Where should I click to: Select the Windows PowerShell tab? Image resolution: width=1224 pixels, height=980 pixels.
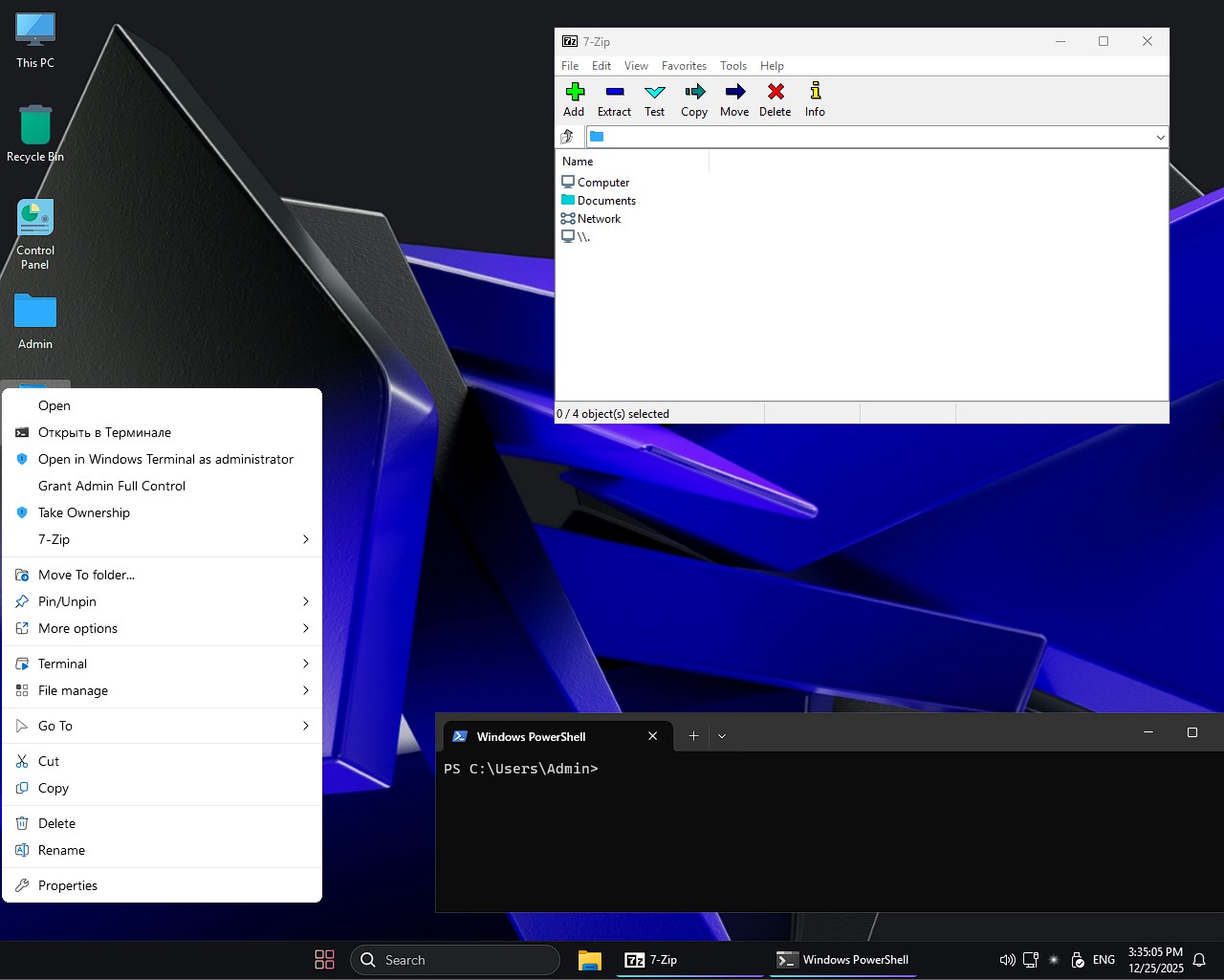tap(532, 736)
